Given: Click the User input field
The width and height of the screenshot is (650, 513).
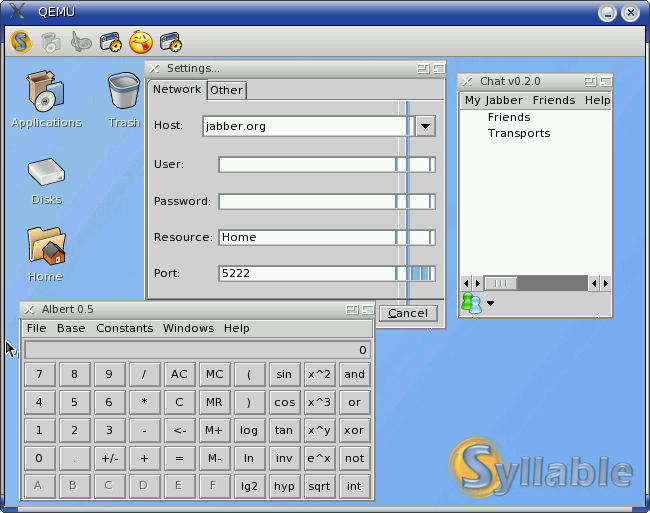Looking at the screenshot, I should [327, 165].
